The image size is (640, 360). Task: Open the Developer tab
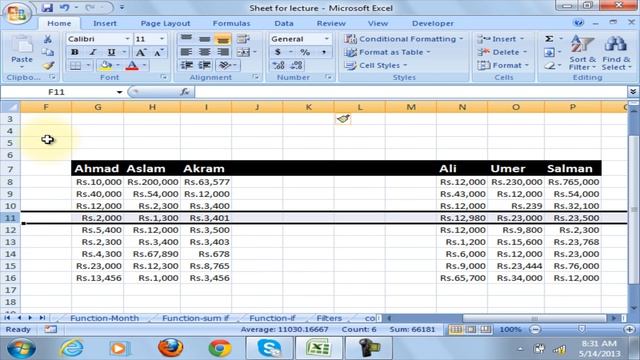pos(433,23)
